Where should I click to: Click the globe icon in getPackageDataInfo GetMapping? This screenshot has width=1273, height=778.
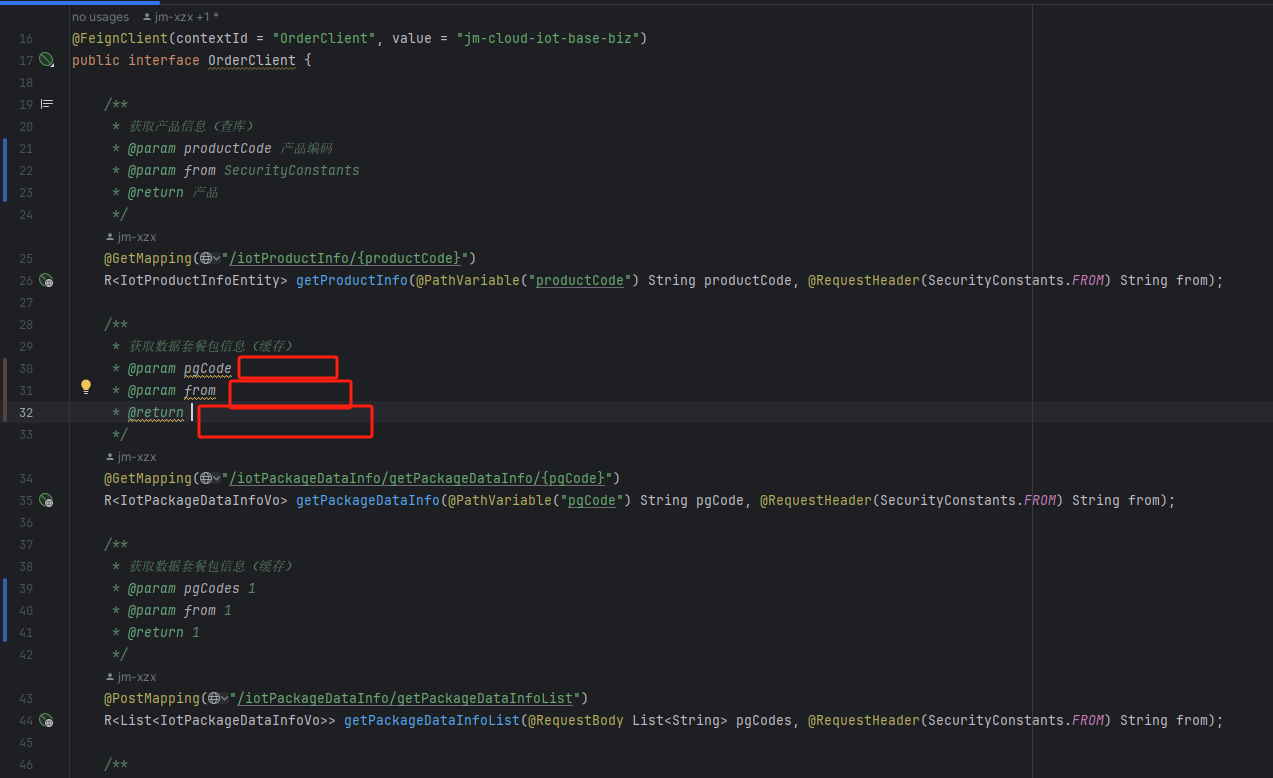click(x=205, y=479)
